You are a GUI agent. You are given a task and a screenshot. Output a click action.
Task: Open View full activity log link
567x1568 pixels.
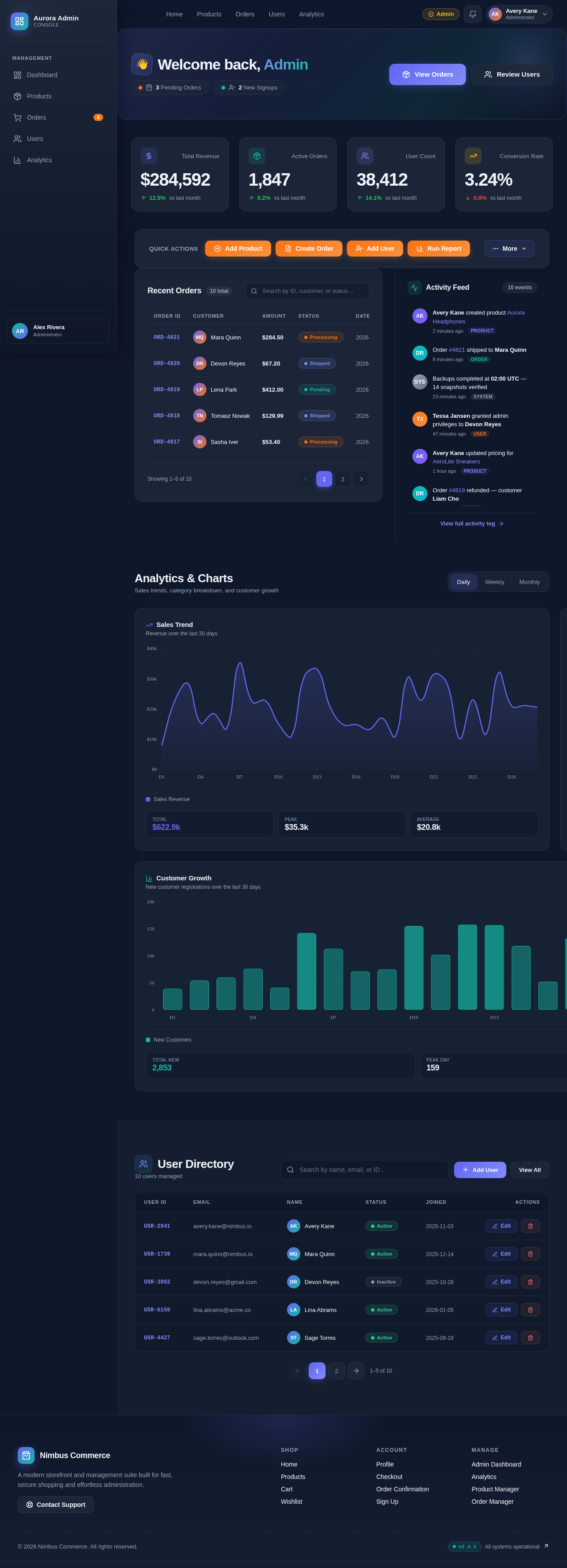(x=472, y=523)
